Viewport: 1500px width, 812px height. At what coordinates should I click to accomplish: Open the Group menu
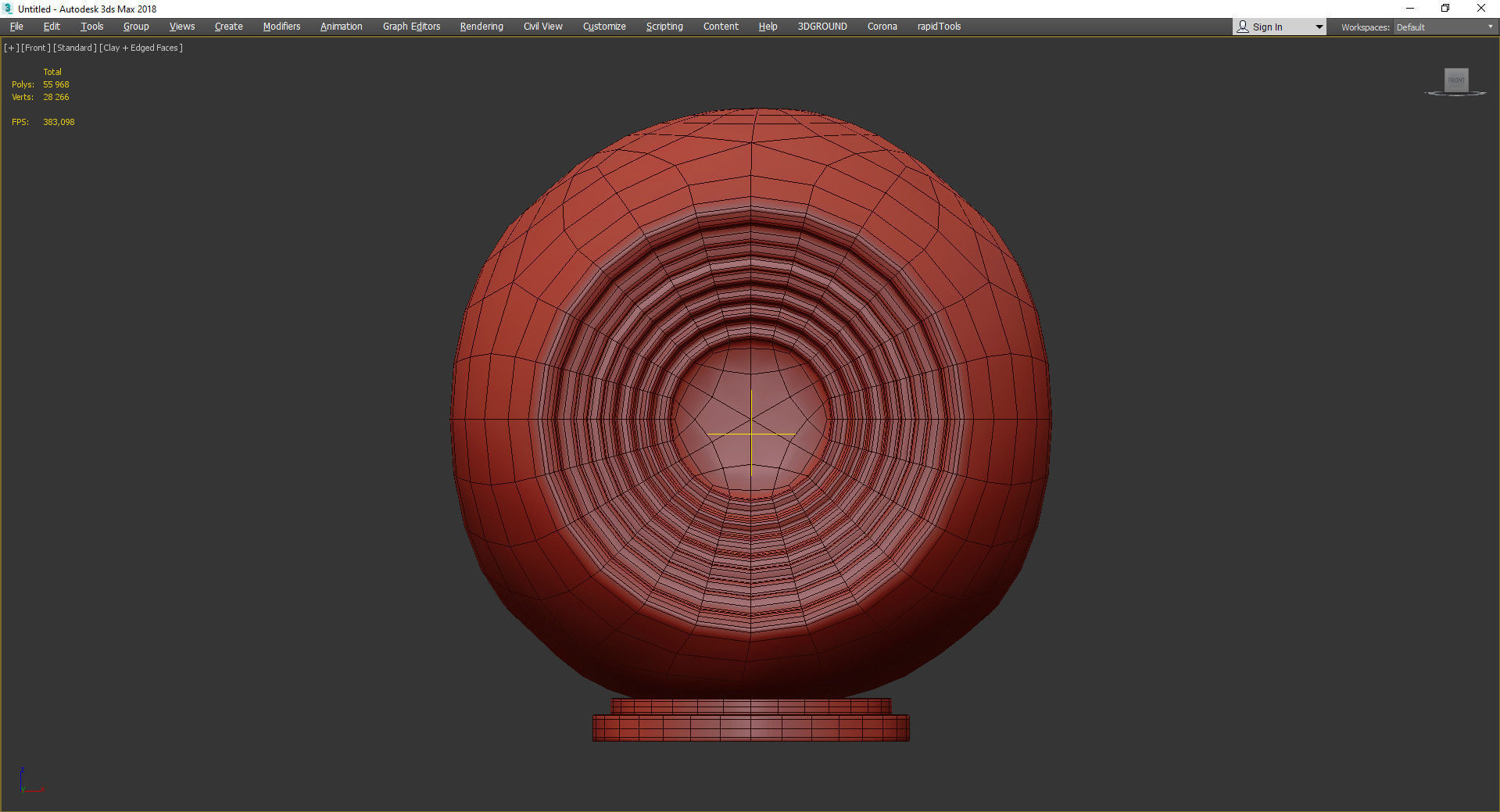(x=136, y=27)
